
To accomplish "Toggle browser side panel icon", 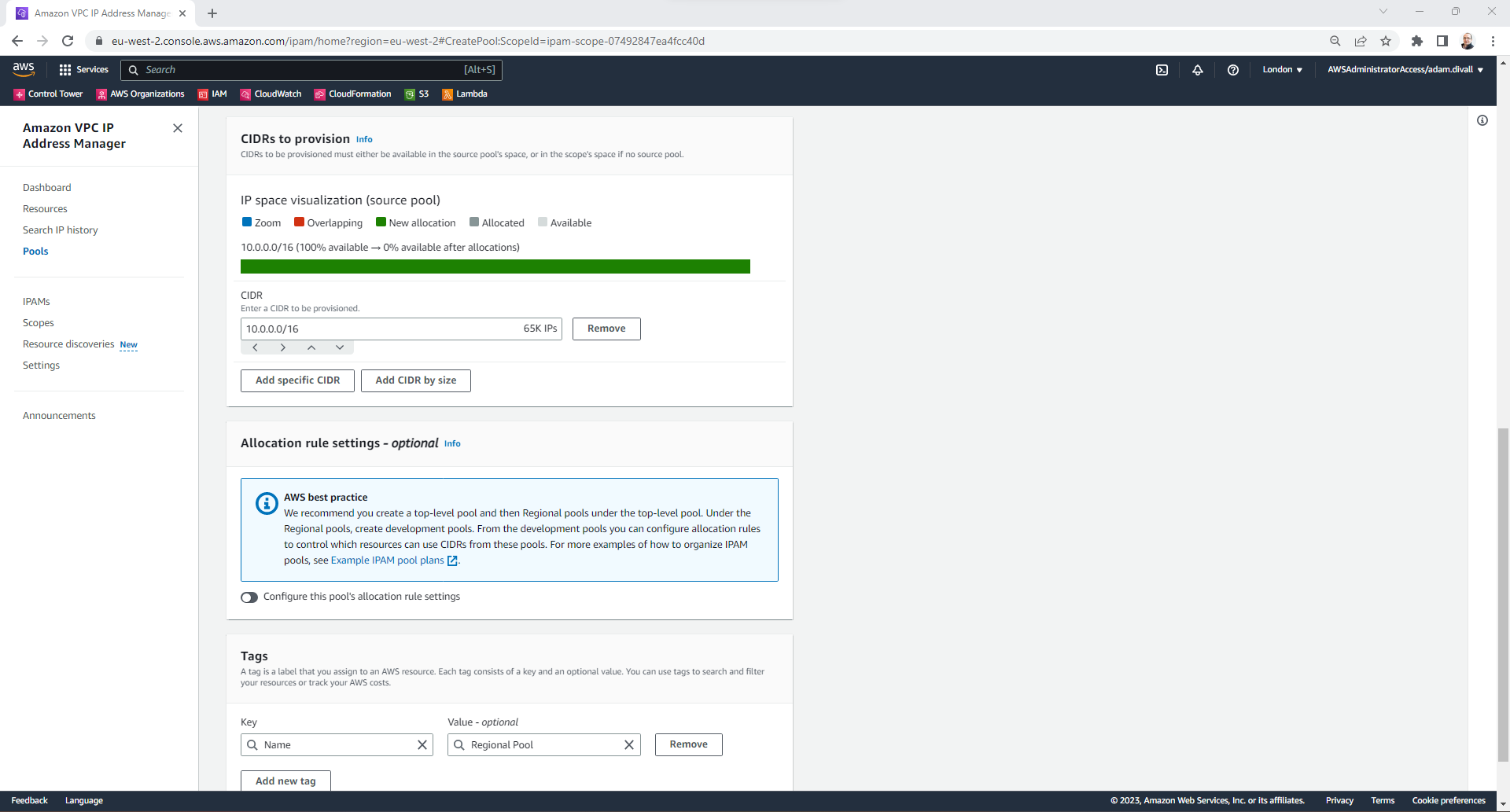I will click(1442, 41).
